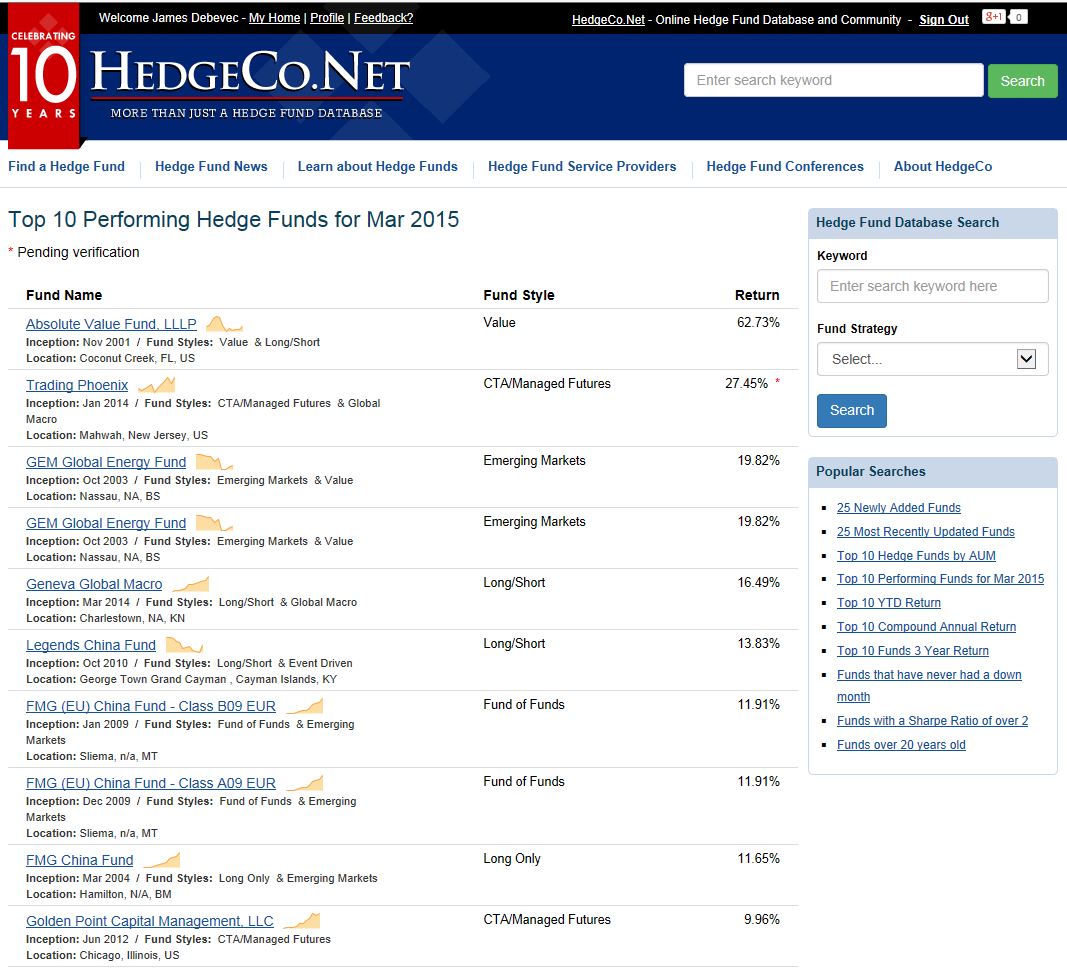Select About HedgeCo in the navigation
This screenshot has width=1067, height=973.
click(x=942, y=167)
